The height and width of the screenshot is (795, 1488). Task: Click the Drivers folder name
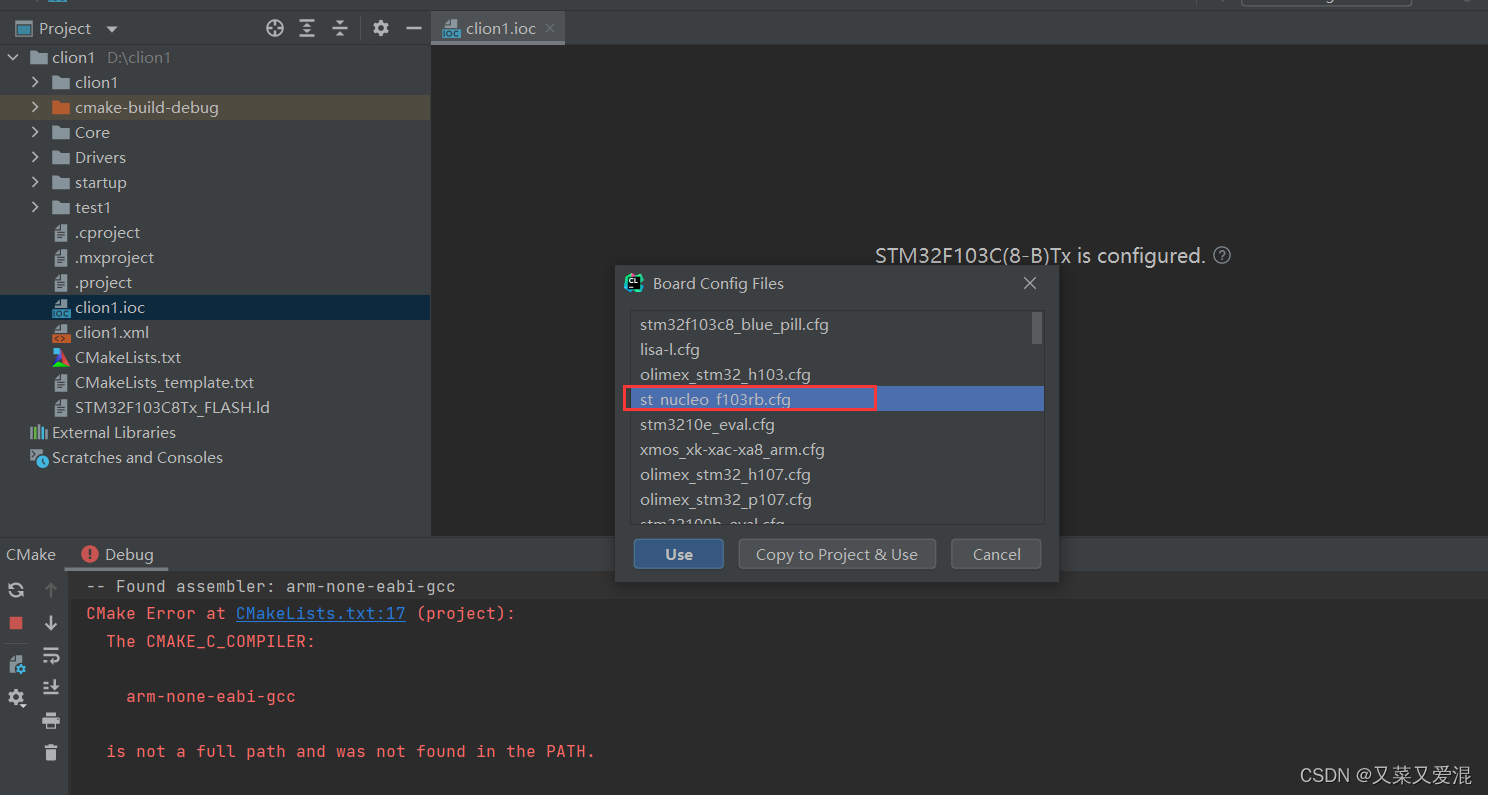pos(100,157)
